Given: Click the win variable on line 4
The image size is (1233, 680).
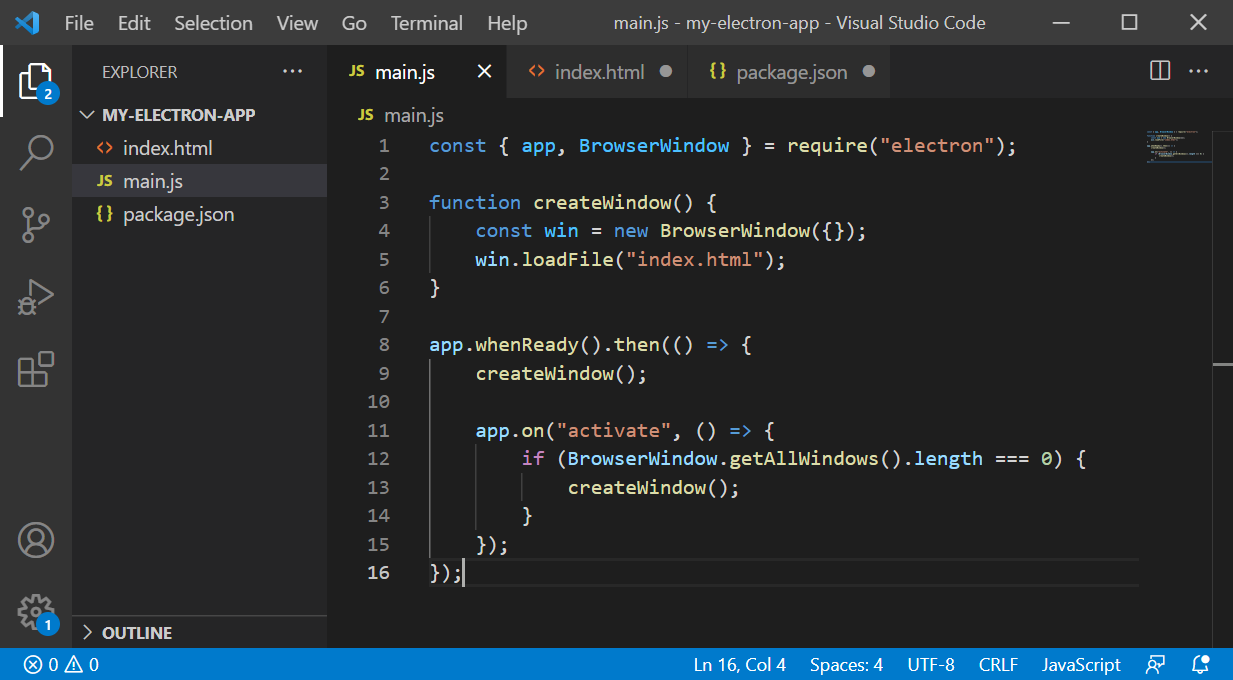Looking at the screenshot, I should 561,231.
